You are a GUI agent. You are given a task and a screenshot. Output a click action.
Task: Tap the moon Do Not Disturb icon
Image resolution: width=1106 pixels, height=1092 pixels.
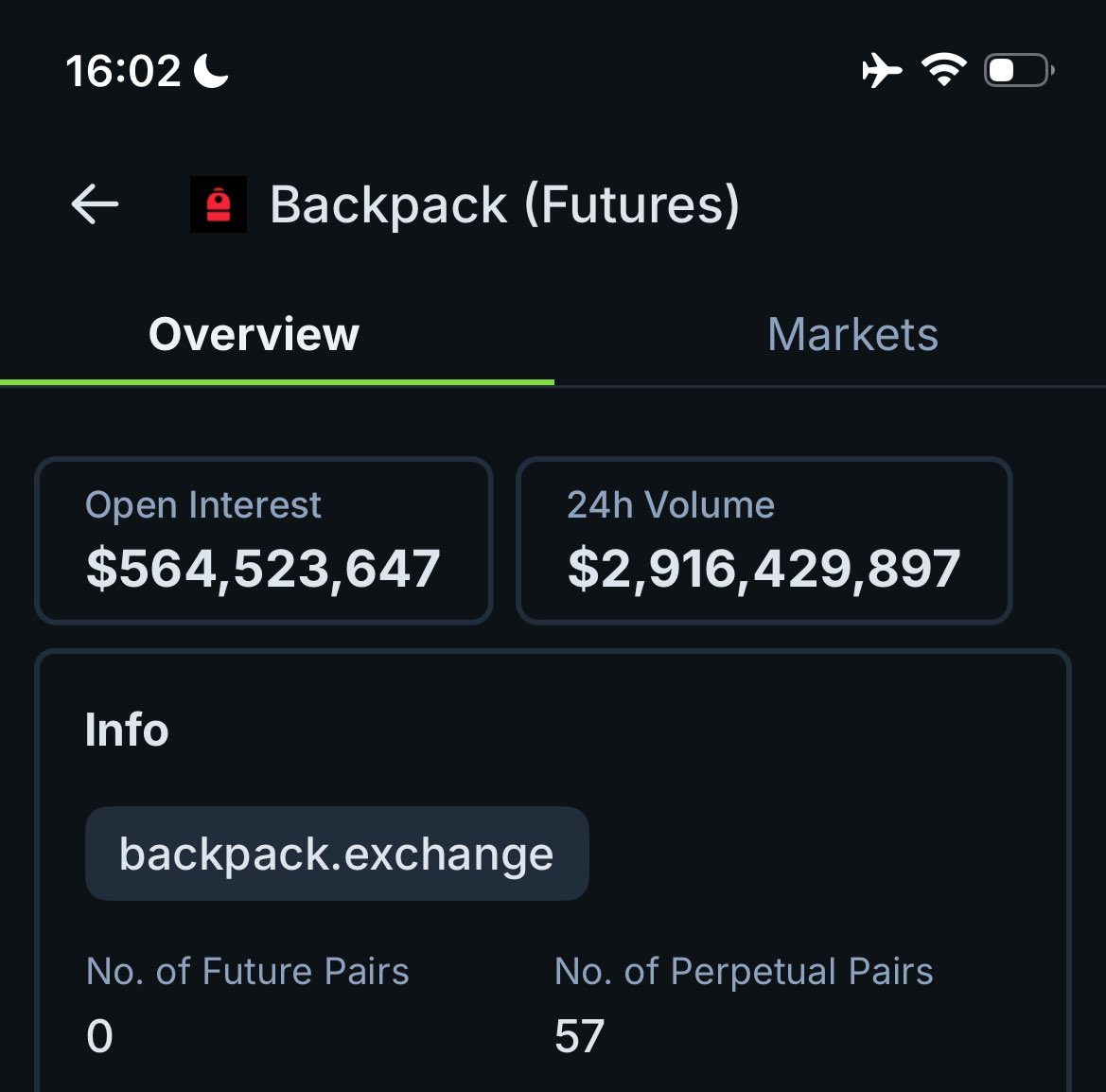[211, 71]
